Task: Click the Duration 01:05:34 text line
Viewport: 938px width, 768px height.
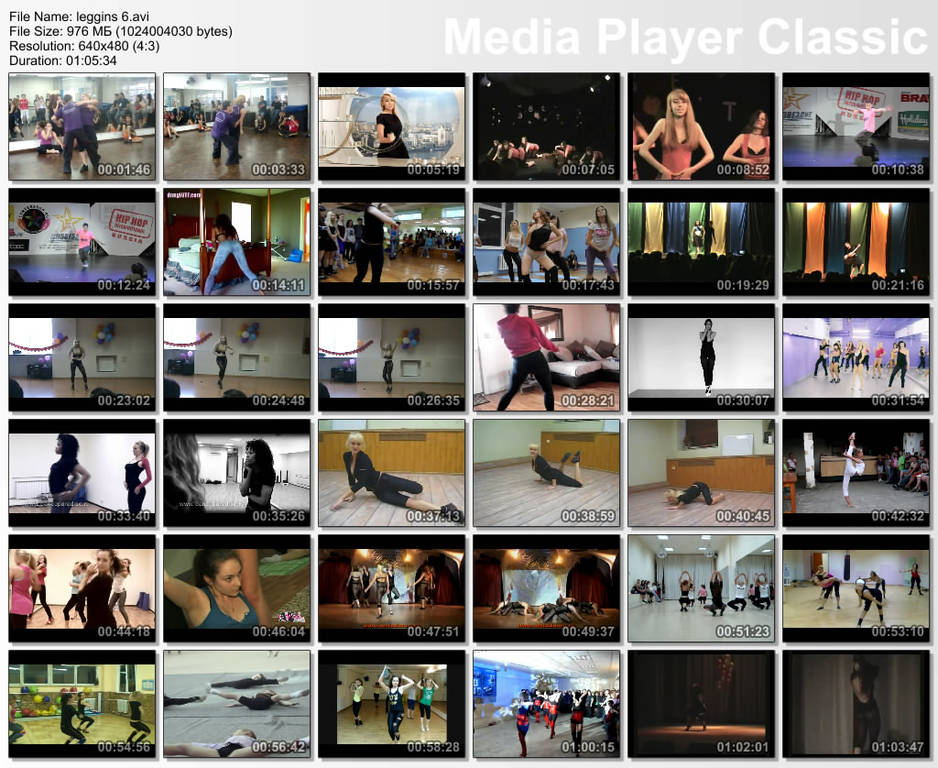Action: [x=63, y=60]
